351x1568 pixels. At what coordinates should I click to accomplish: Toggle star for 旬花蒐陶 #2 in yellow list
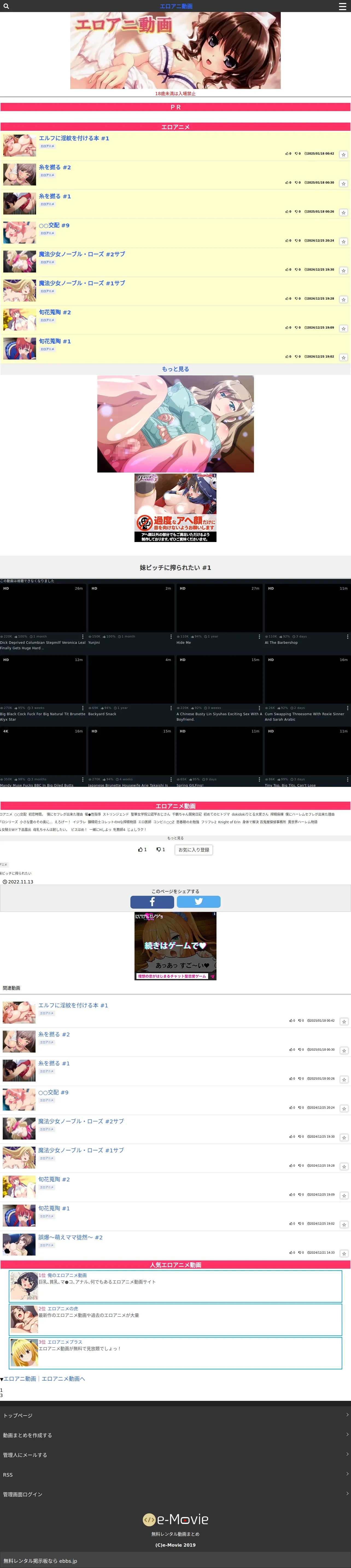(343, 329)
